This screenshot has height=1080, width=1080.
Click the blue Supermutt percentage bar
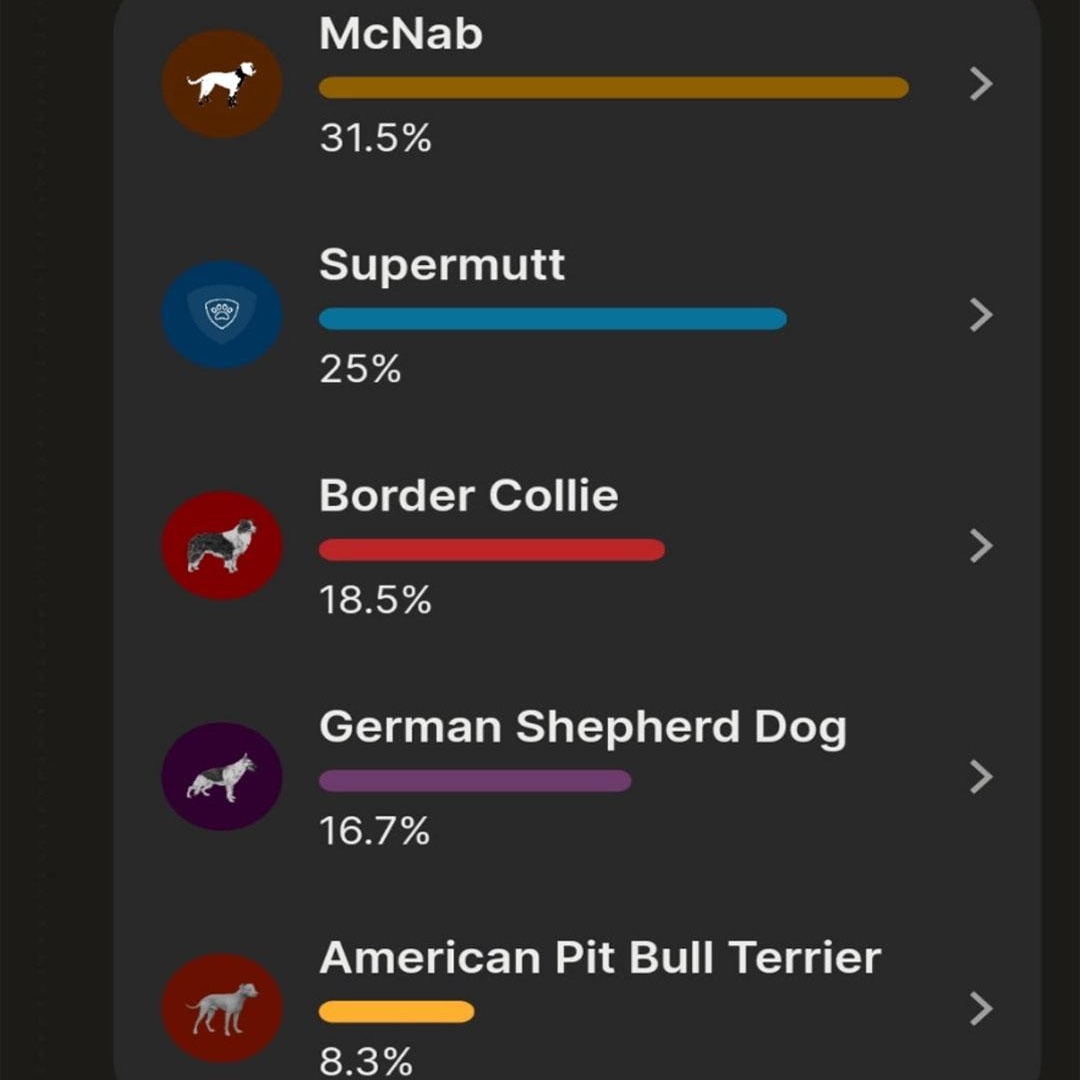pyautogui.click(x=553, y=319)
